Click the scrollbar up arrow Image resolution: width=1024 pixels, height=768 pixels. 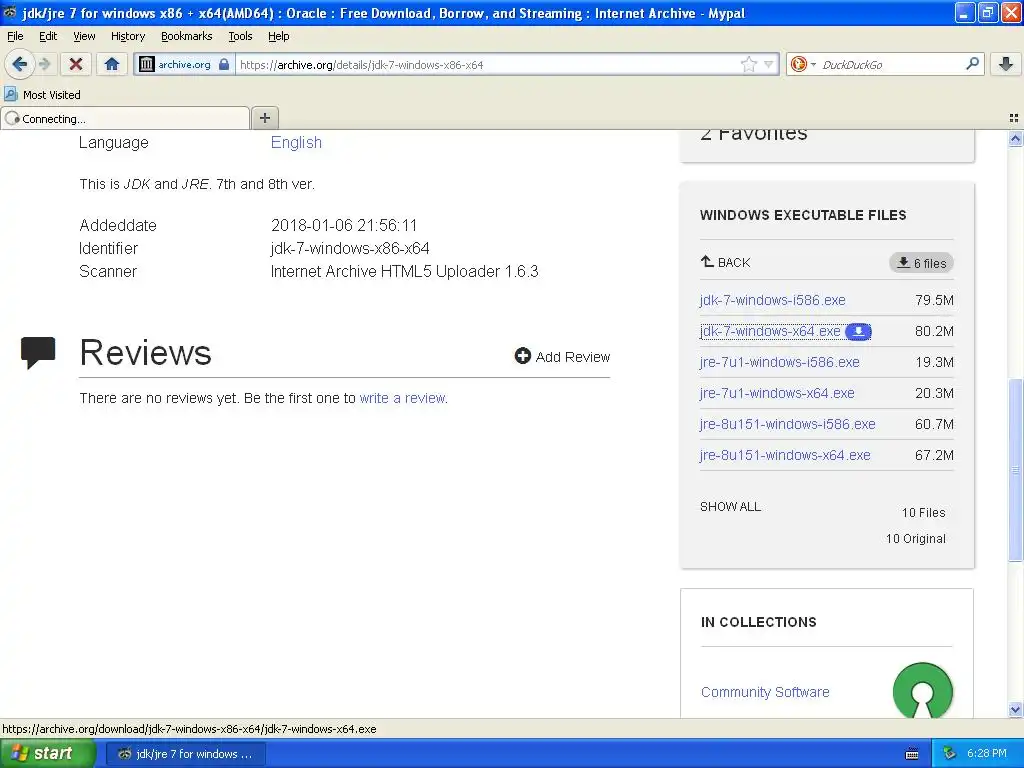1015,138
